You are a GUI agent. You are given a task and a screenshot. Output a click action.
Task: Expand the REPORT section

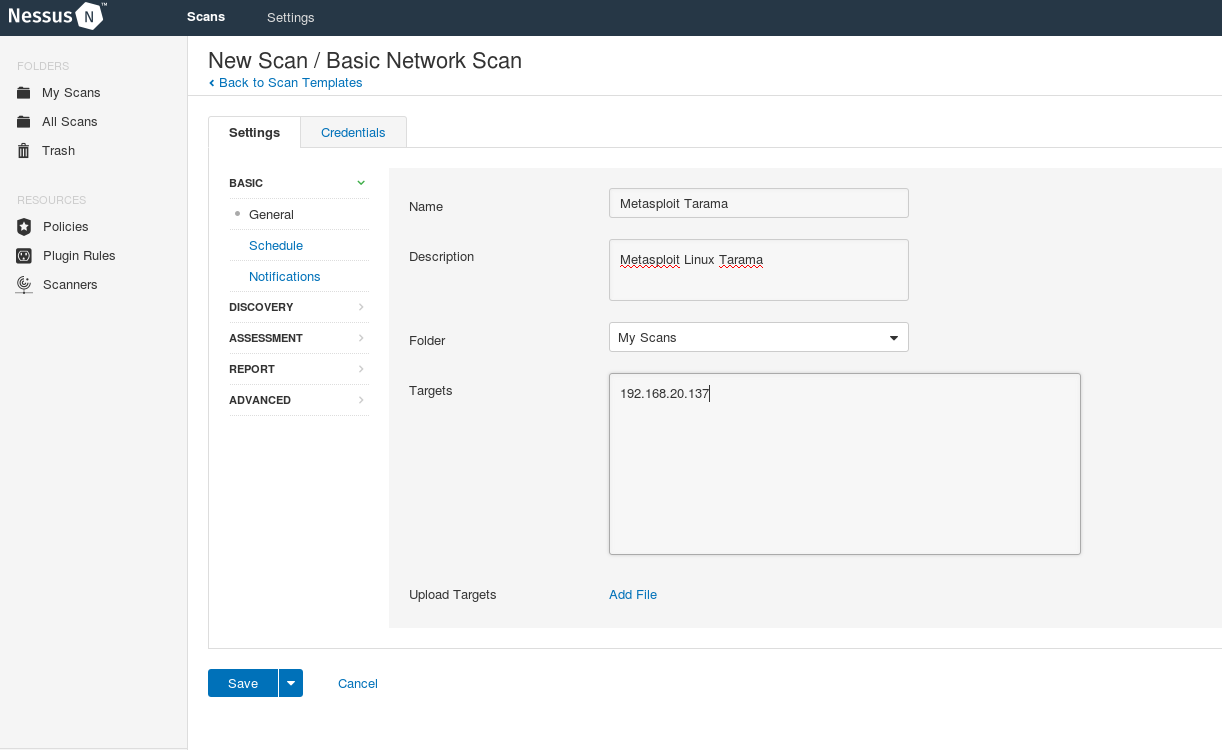[x=299, y=369]
